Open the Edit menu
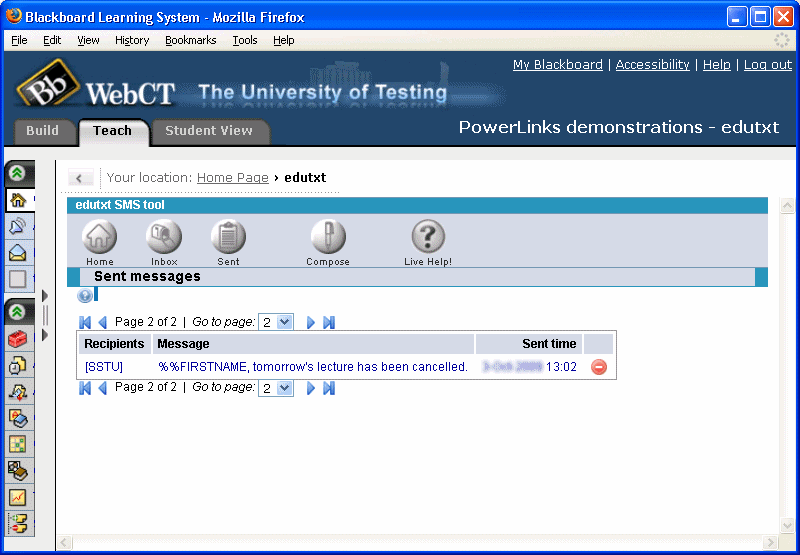 point(52,40)
